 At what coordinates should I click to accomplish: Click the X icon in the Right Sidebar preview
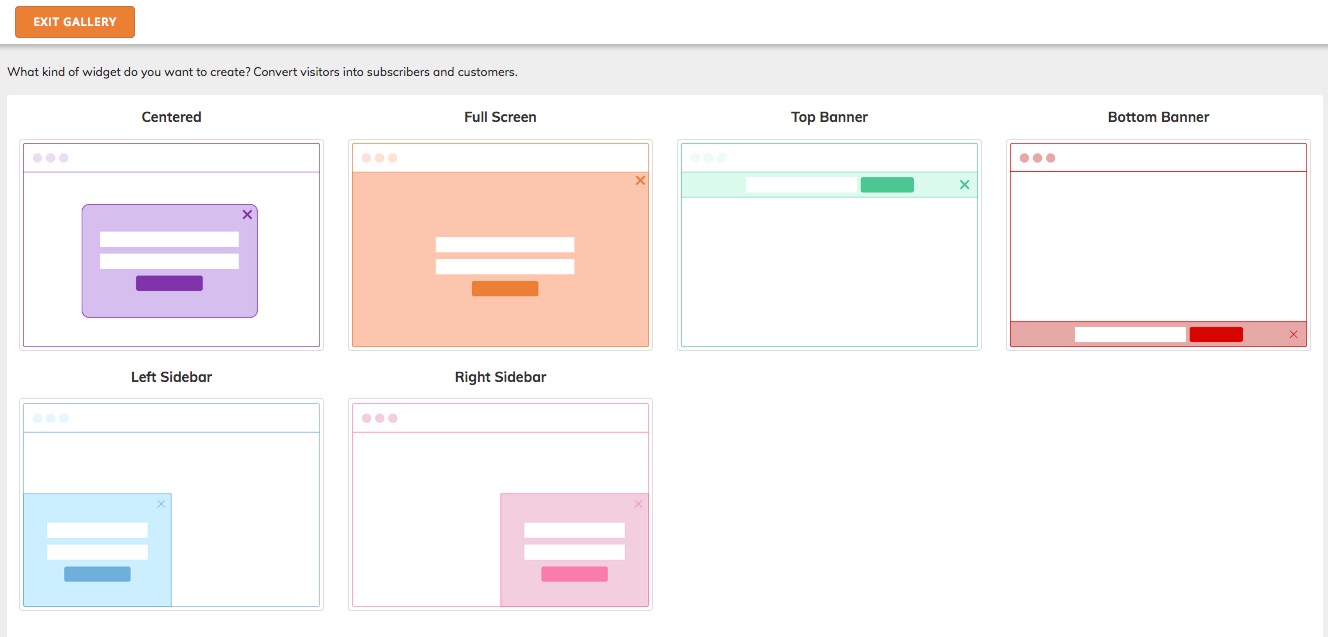tap(637, 504)
